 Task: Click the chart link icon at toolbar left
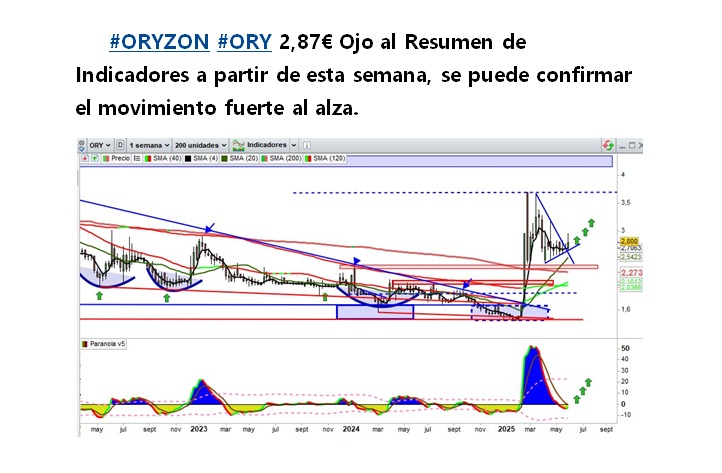point(82,146)
